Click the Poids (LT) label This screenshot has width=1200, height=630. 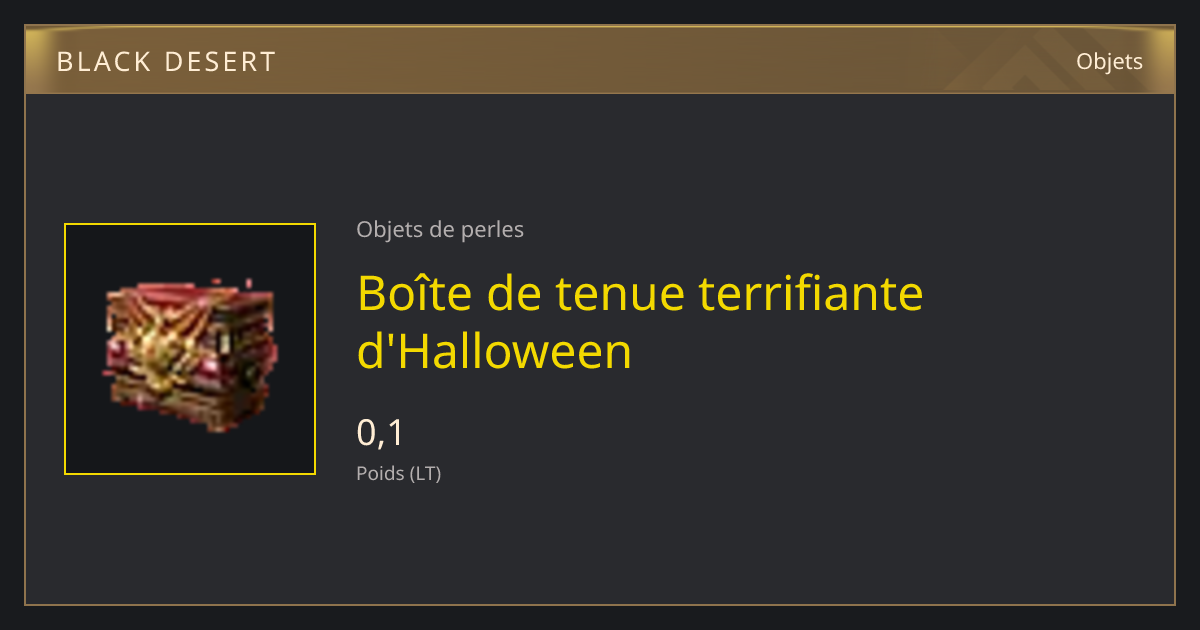coord(398,473)
